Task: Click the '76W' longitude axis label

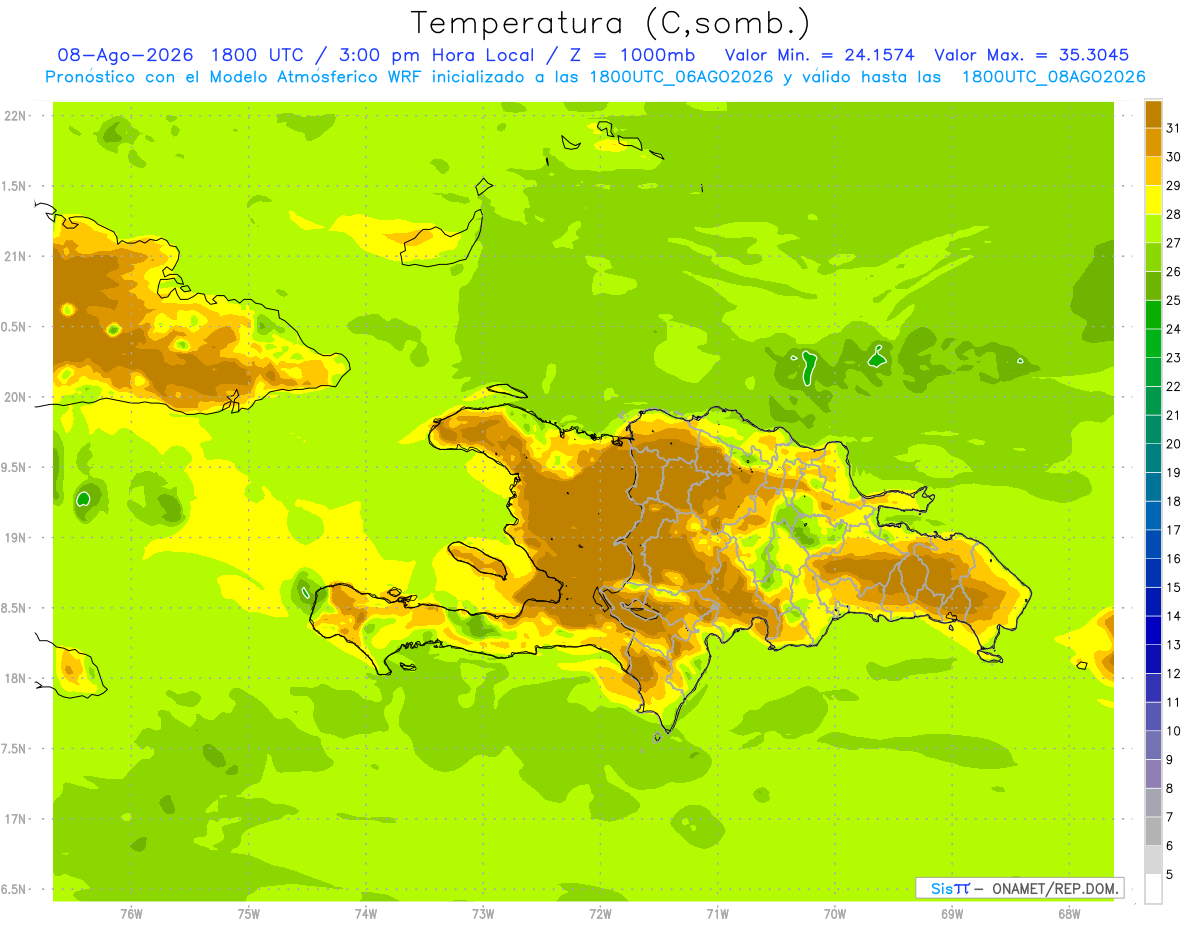Action: [131, 914]
